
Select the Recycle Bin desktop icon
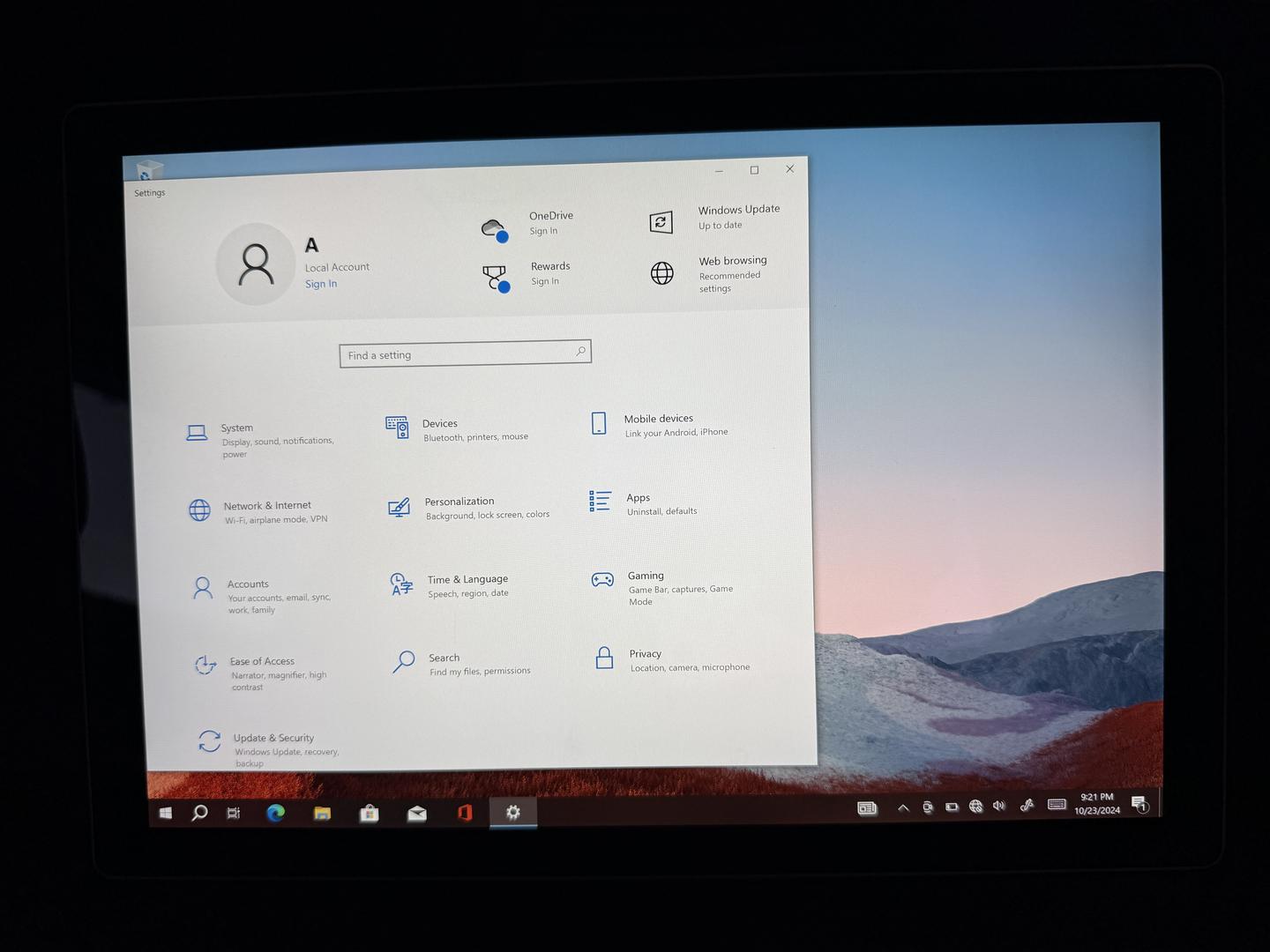click(148, 171)
